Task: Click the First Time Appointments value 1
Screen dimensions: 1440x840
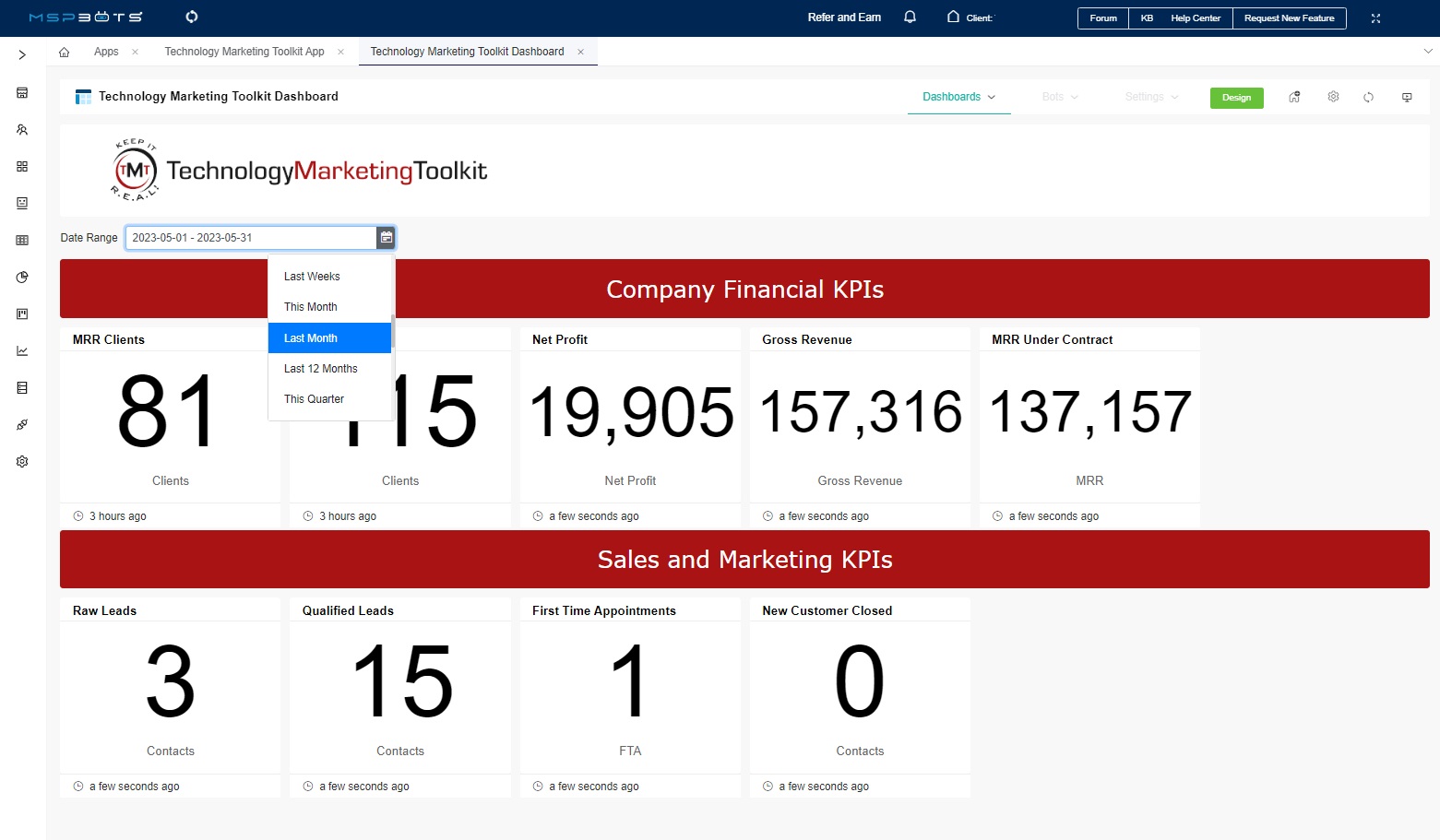Action: tap(629, 682)
